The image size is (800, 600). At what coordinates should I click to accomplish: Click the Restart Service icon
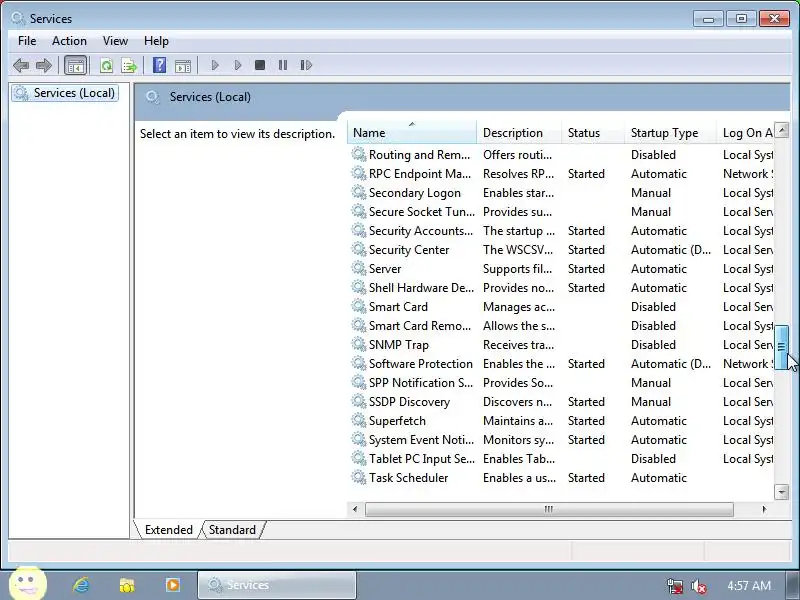(306, 65)
